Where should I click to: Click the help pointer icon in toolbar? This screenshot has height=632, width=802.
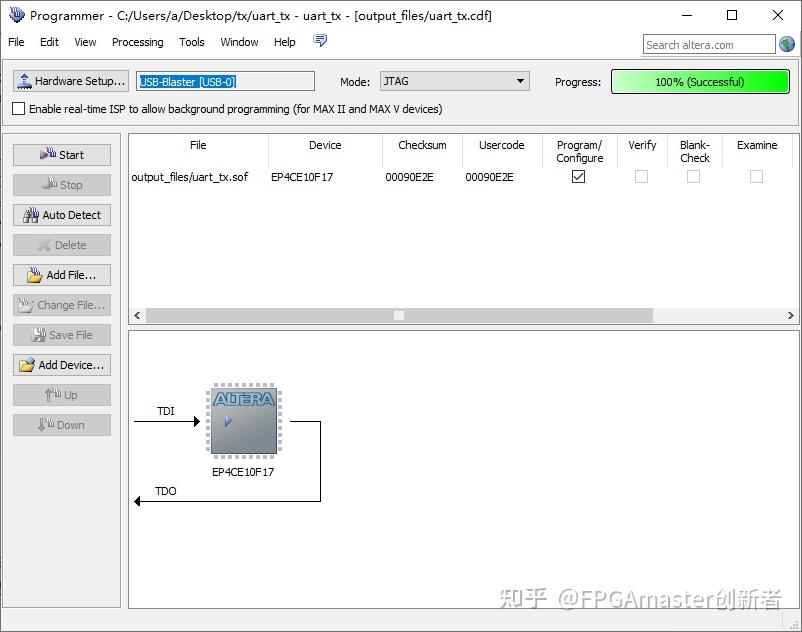click(319, 42)
